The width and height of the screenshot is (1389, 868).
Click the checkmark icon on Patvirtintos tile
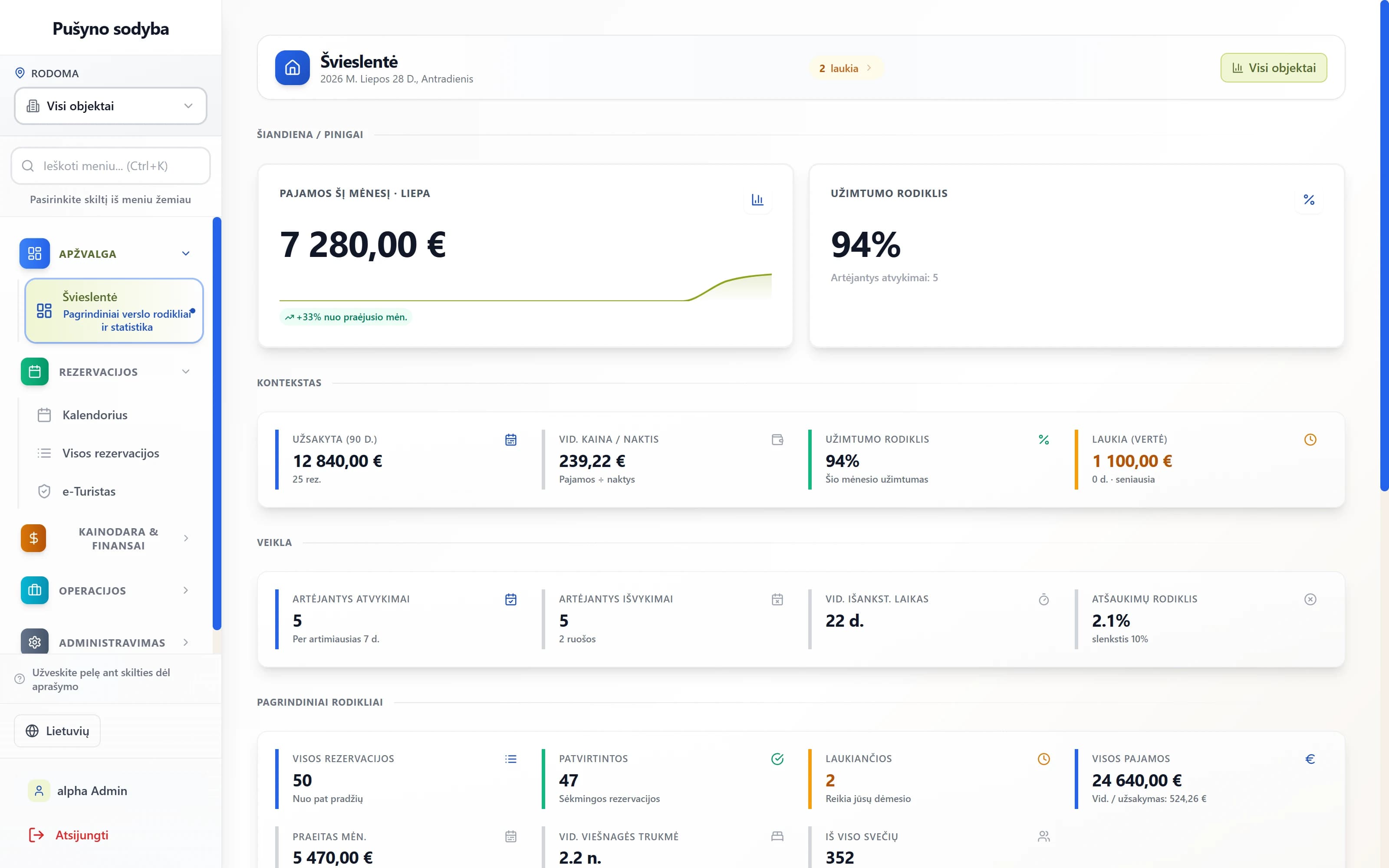tap(777, 759)
